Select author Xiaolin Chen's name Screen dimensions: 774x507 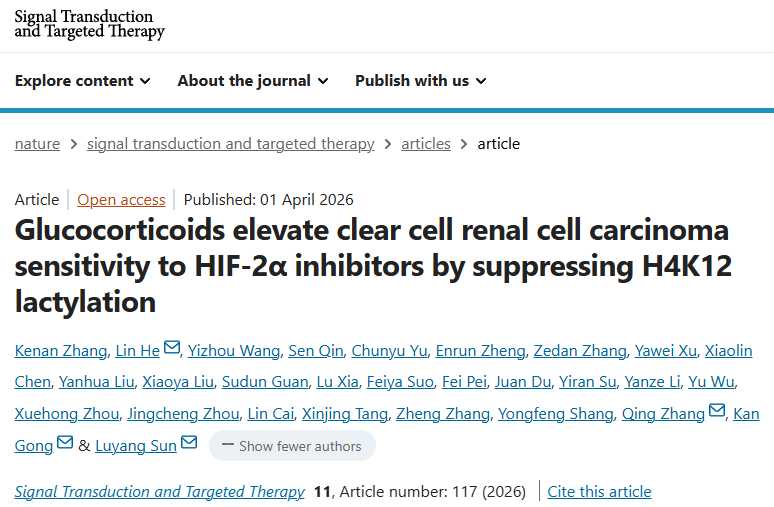point(729,351)
